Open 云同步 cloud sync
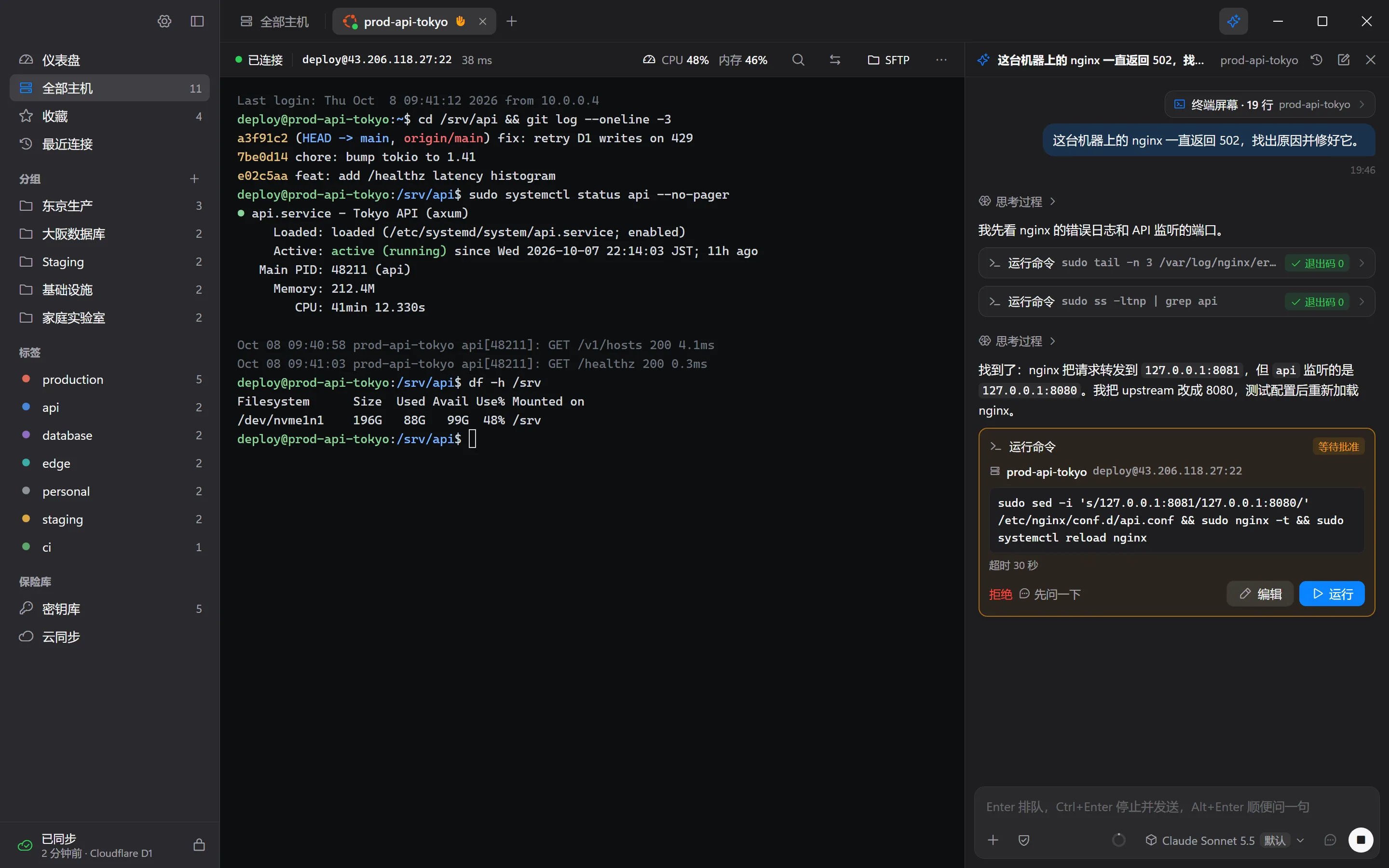 point(109,637)
